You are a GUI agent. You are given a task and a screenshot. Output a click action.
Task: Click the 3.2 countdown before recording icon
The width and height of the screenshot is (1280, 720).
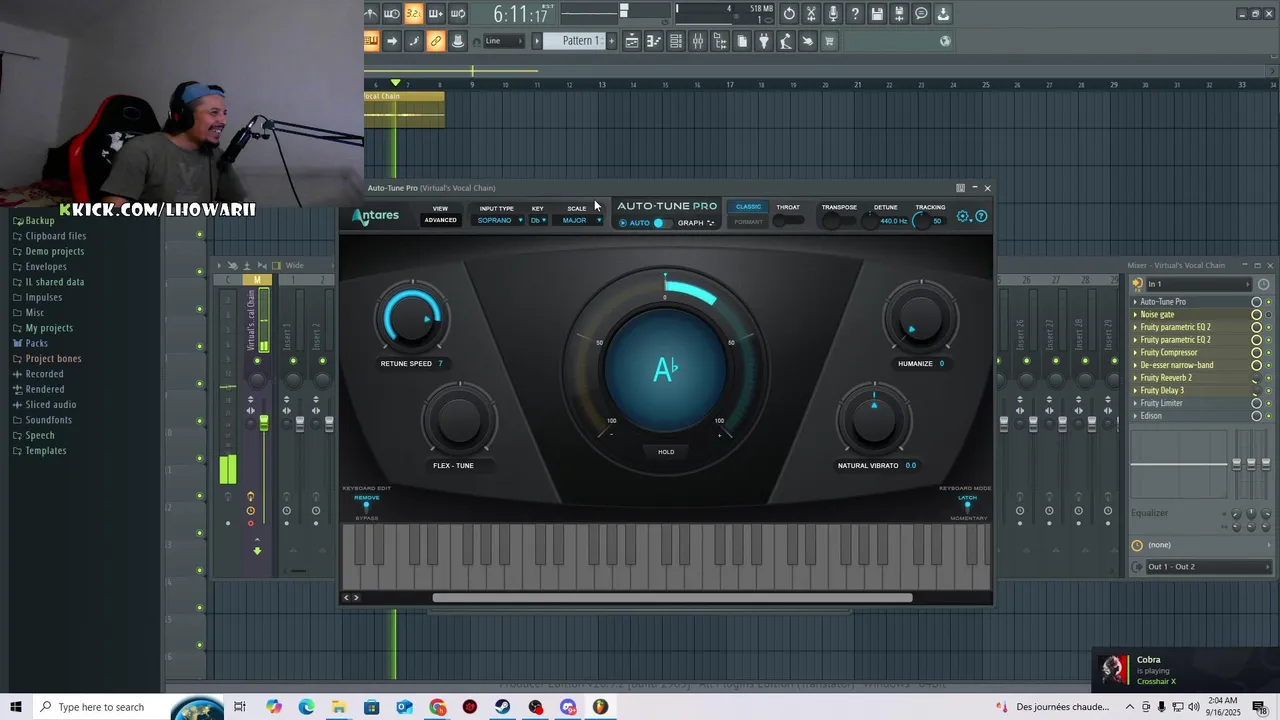413,13
